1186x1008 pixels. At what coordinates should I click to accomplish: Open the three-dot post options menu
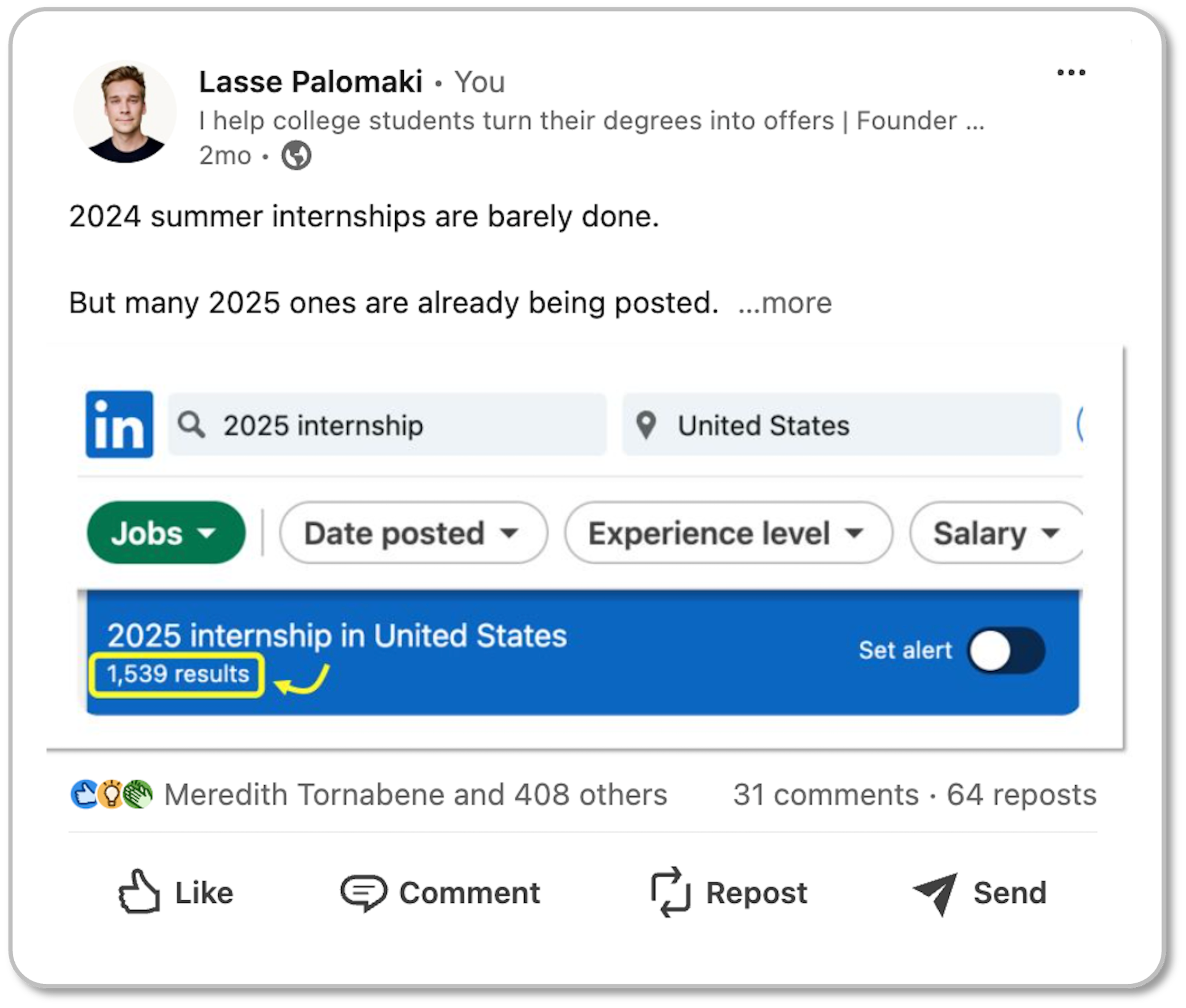1071,73
